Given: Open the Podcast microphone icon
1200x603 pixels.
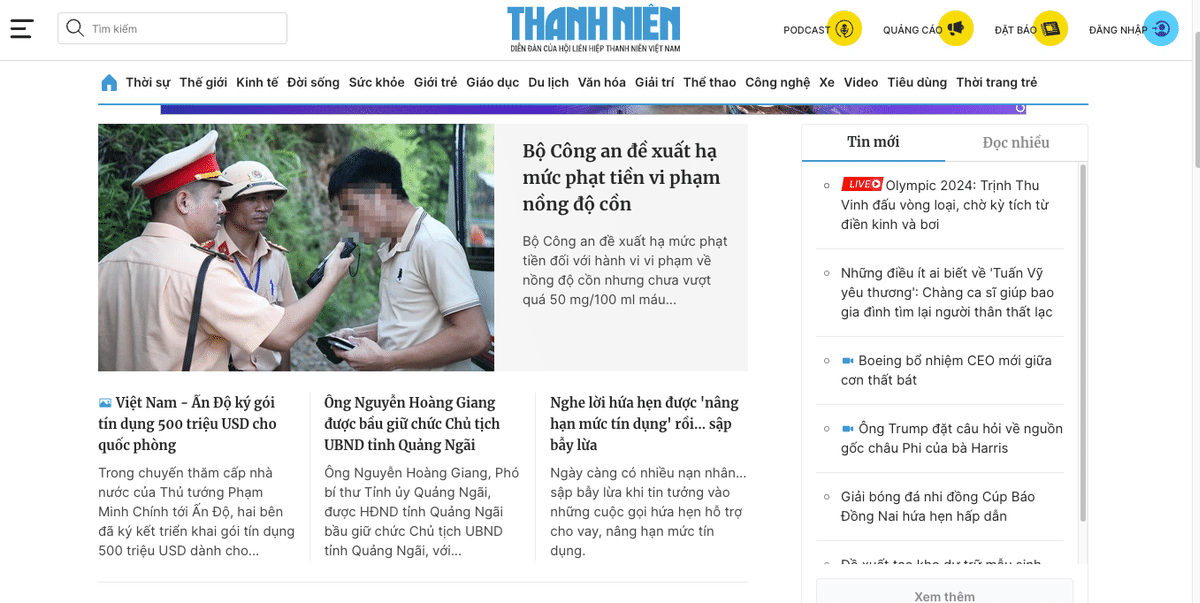Looking at the screenshot, I should tap(847, 29).
